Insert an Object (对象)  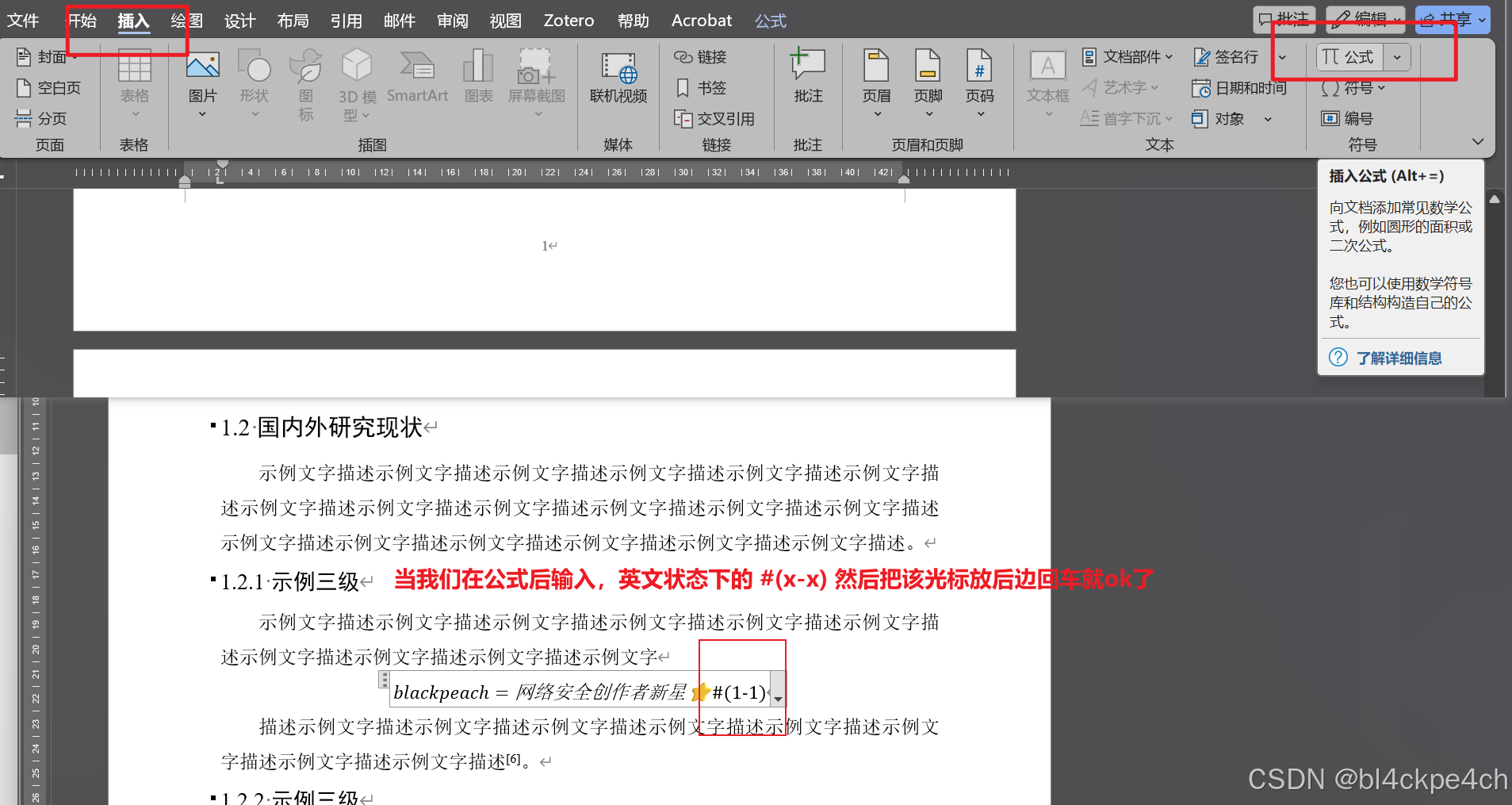point(1219,119)
